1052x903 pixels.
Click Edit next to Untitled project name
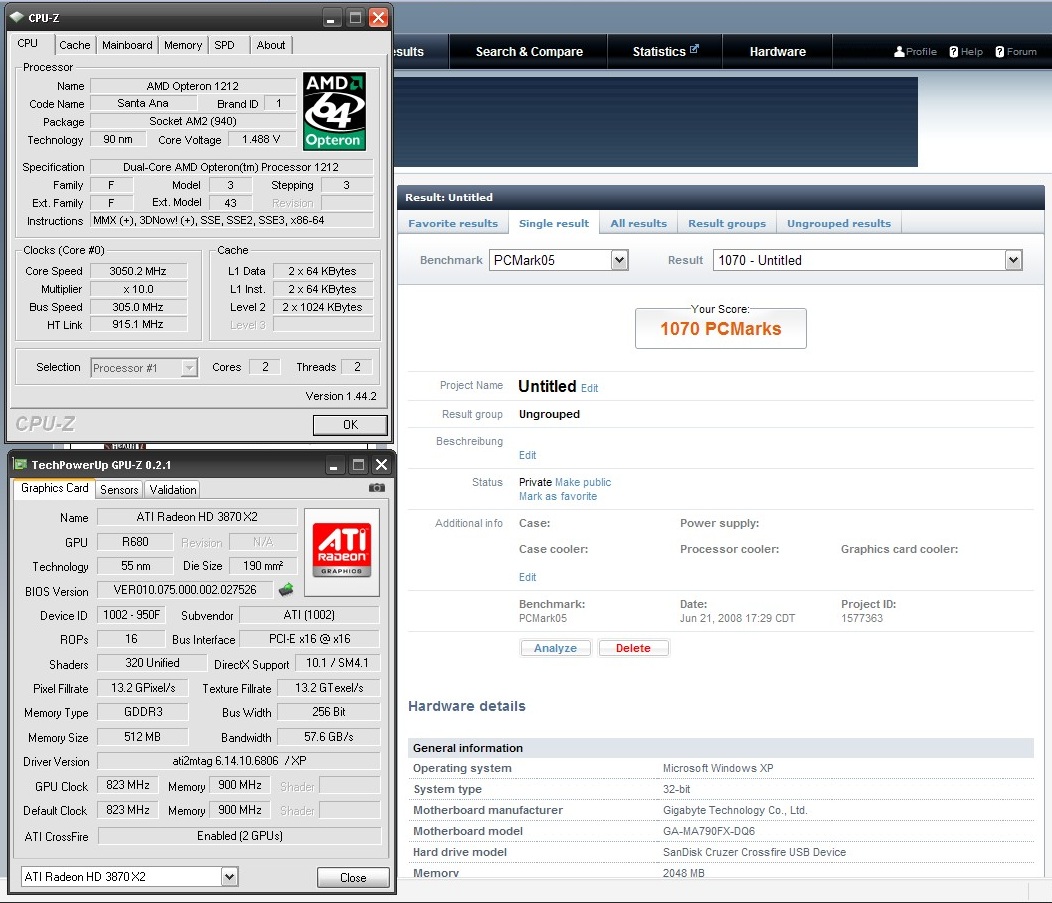pos(589,388)
